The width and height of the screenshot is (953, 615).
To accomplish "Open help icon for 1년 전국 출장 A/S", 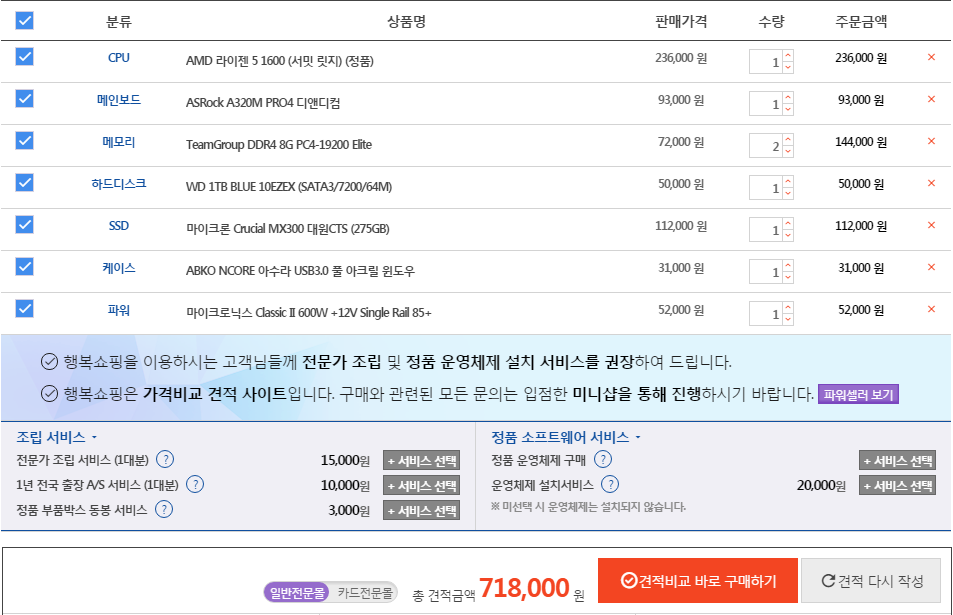I will click(195, 485).
